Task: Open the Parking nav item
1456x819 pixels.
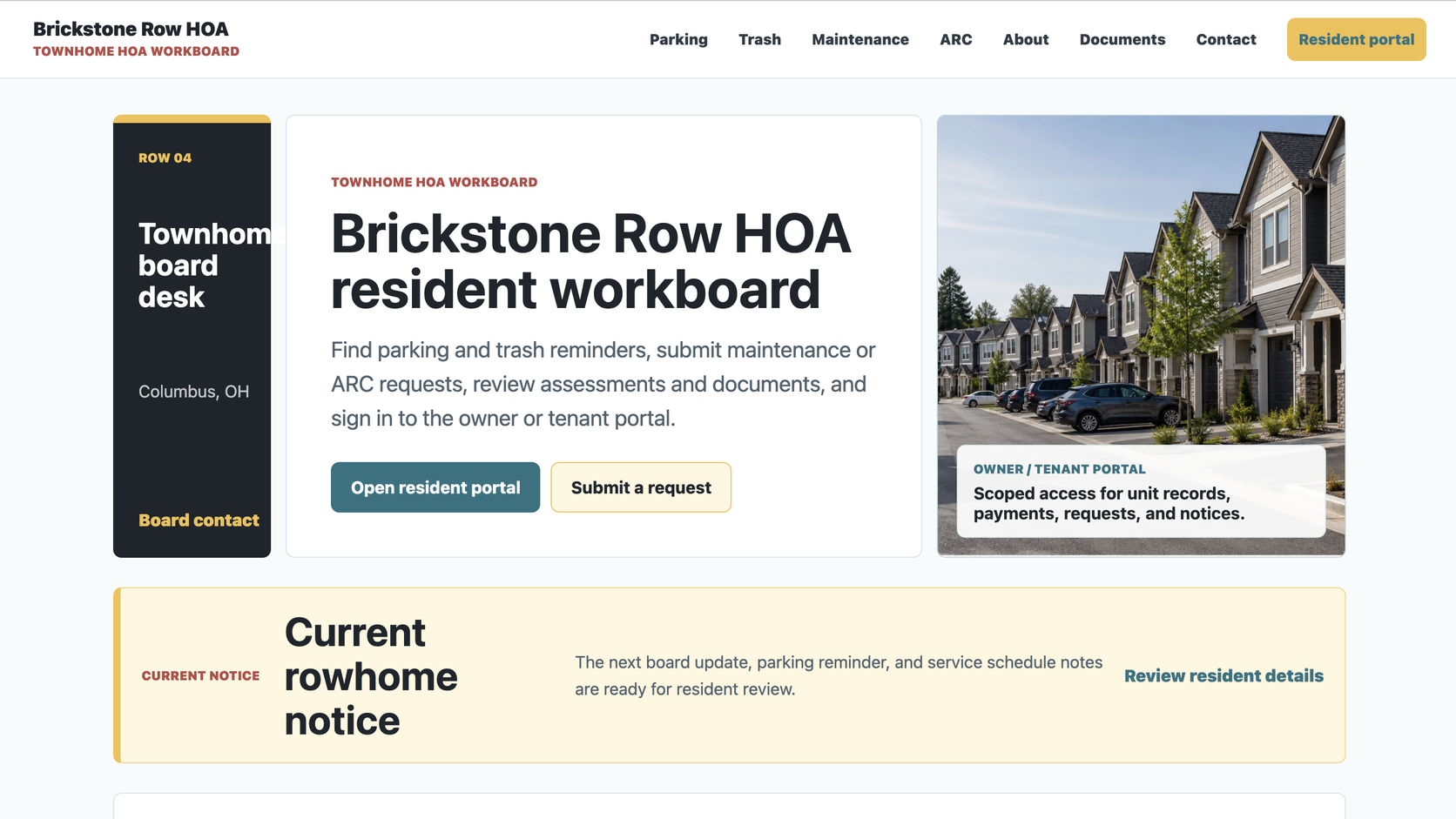Action: coord(678,39)
